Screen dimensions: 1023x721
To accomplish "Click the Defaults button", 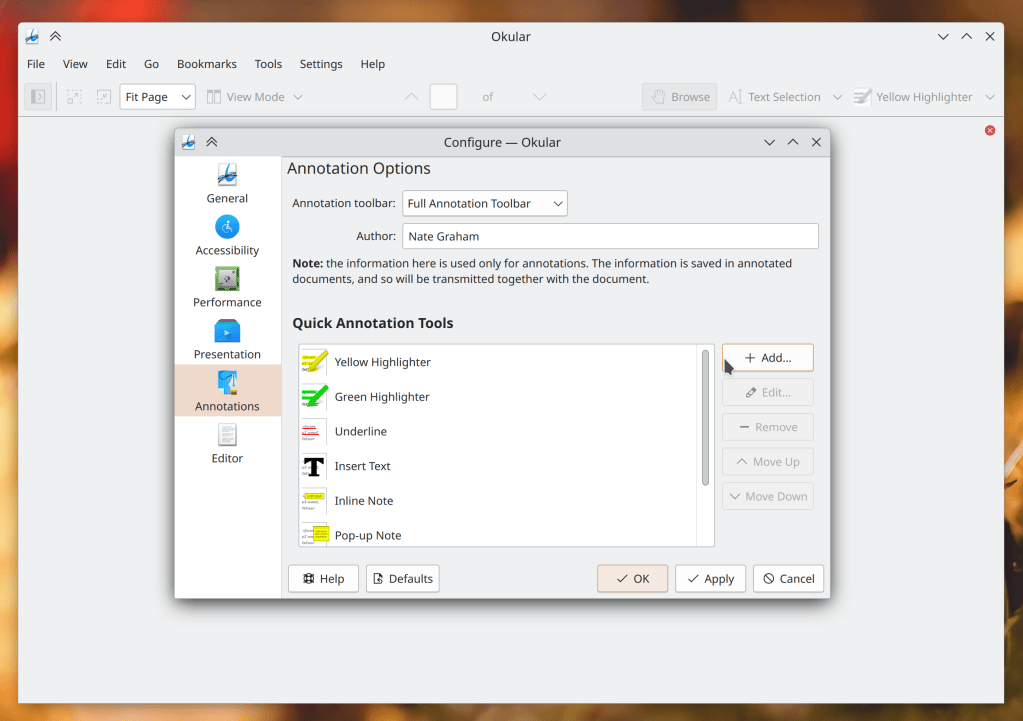I will click(403, 579).
